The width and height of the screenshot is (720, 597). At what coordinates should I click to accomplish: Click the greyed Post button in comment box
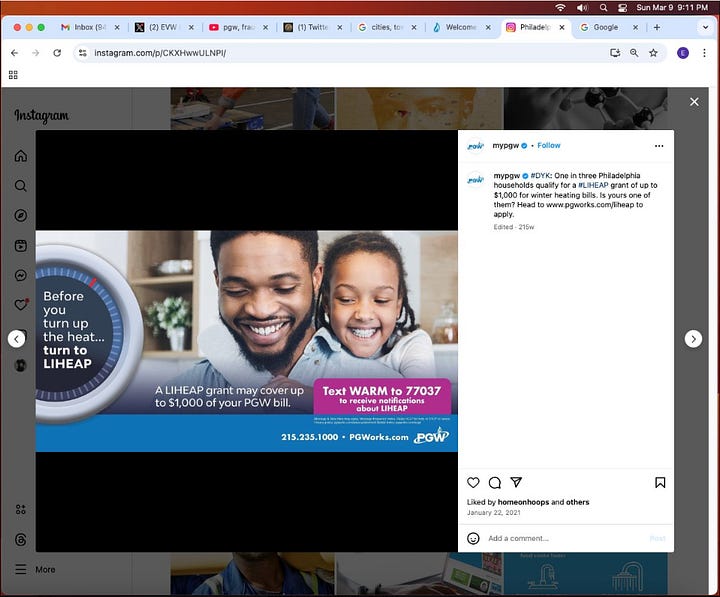tap(658, 538)
